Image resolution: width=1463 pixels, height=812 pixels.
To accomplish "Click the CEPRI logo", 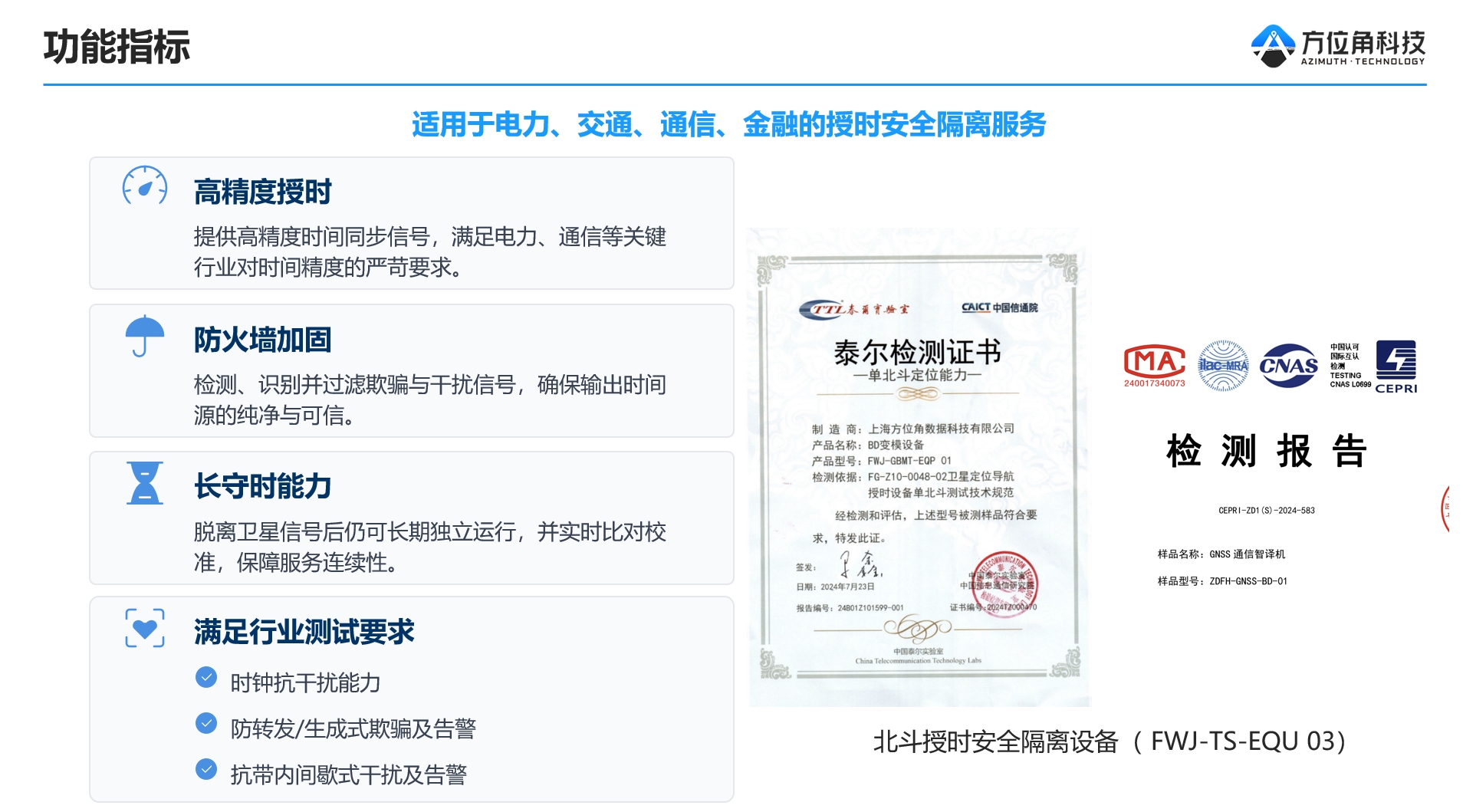I will pyautogui.click(x=1396, y=367).
